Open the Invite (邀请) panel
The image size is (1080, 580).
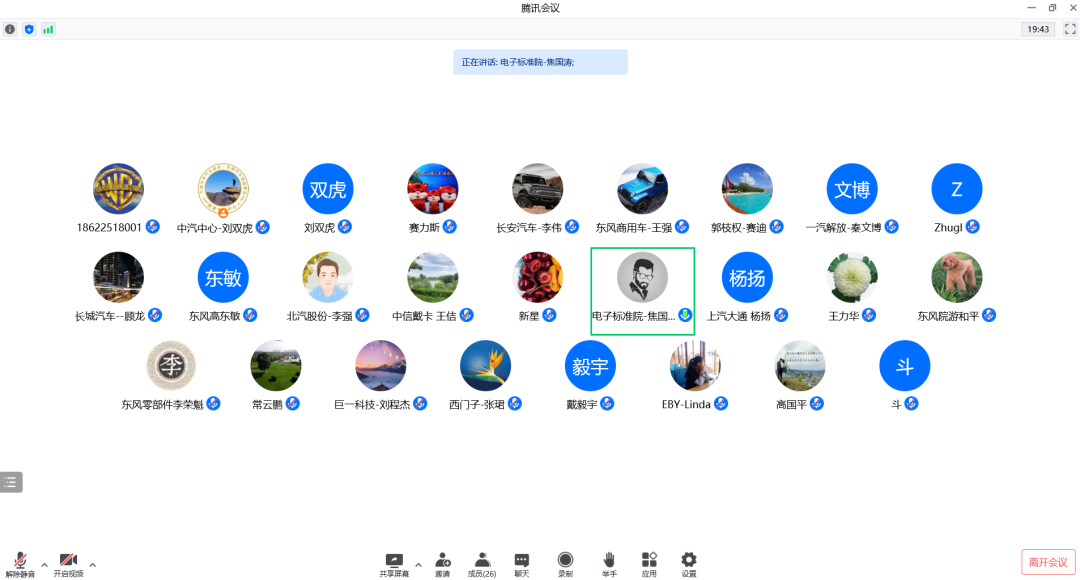(442, 563)
